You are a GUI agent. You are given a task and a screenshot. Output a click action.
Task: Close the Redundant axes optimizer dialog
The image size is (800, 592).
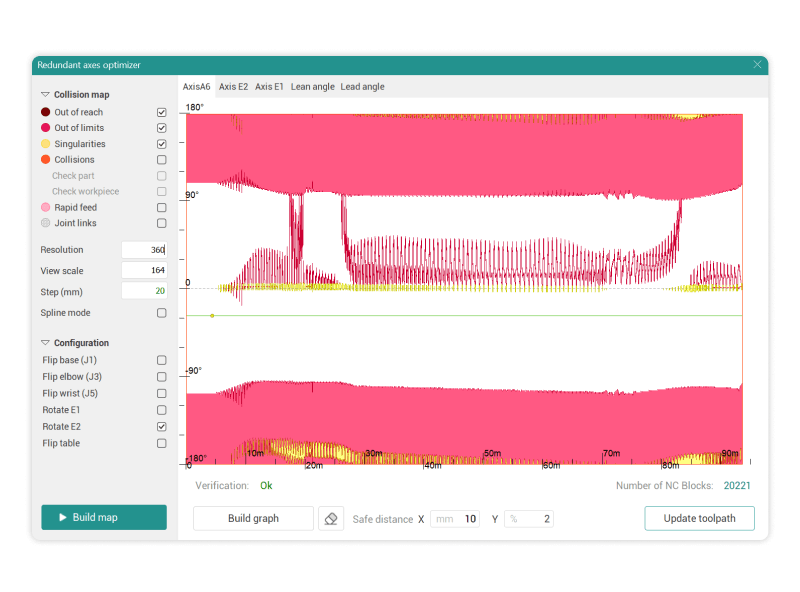pos(757,65)
